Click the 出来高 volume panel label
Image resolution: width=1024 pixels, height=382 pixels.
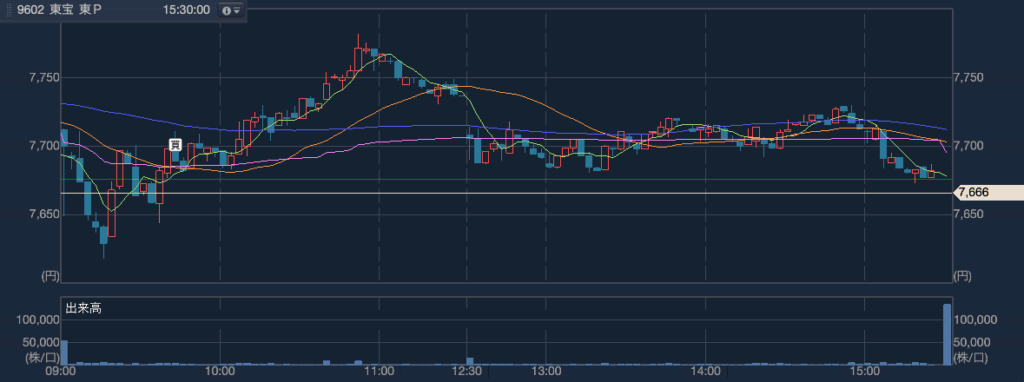[84, 308]
